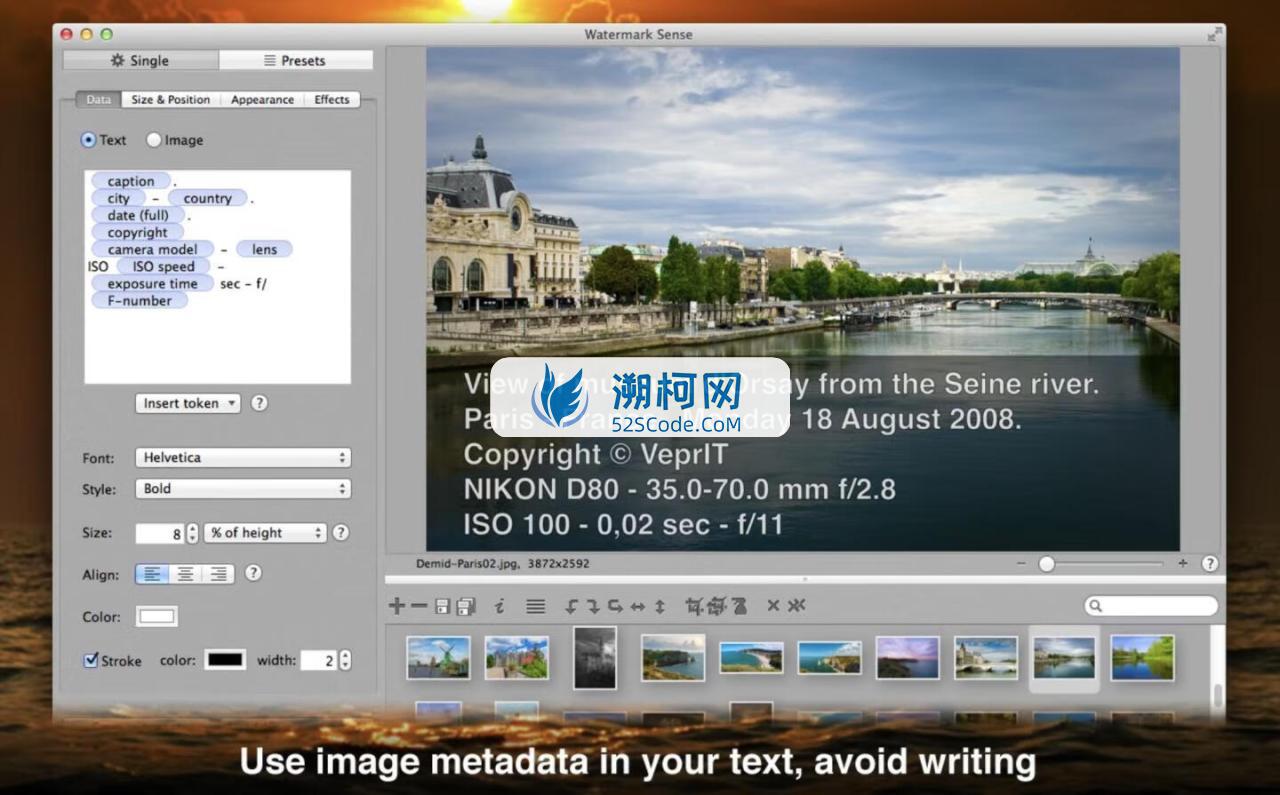Click the stamp icon after crop icons
This screenshot has height=795, width=1280.
739,606
